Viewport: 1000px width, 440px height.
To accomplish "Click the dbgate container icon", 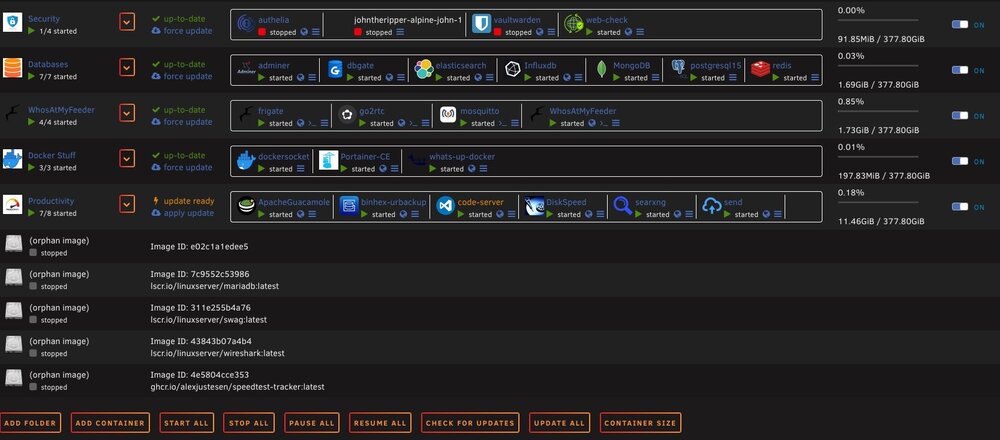I will (335, 70).
